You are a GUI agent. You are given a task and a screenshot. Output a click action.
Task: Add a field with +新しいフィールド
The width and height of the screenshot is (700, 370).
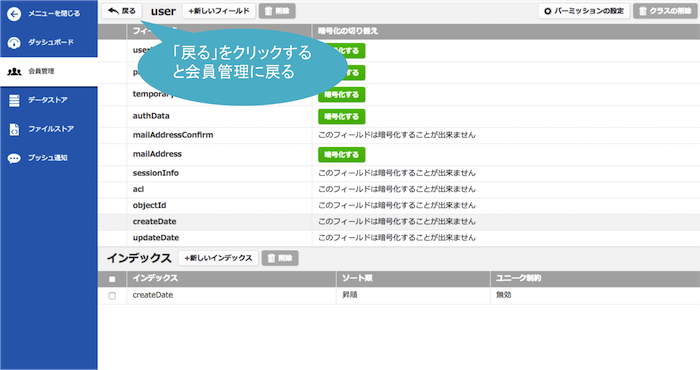coord(219,11)
